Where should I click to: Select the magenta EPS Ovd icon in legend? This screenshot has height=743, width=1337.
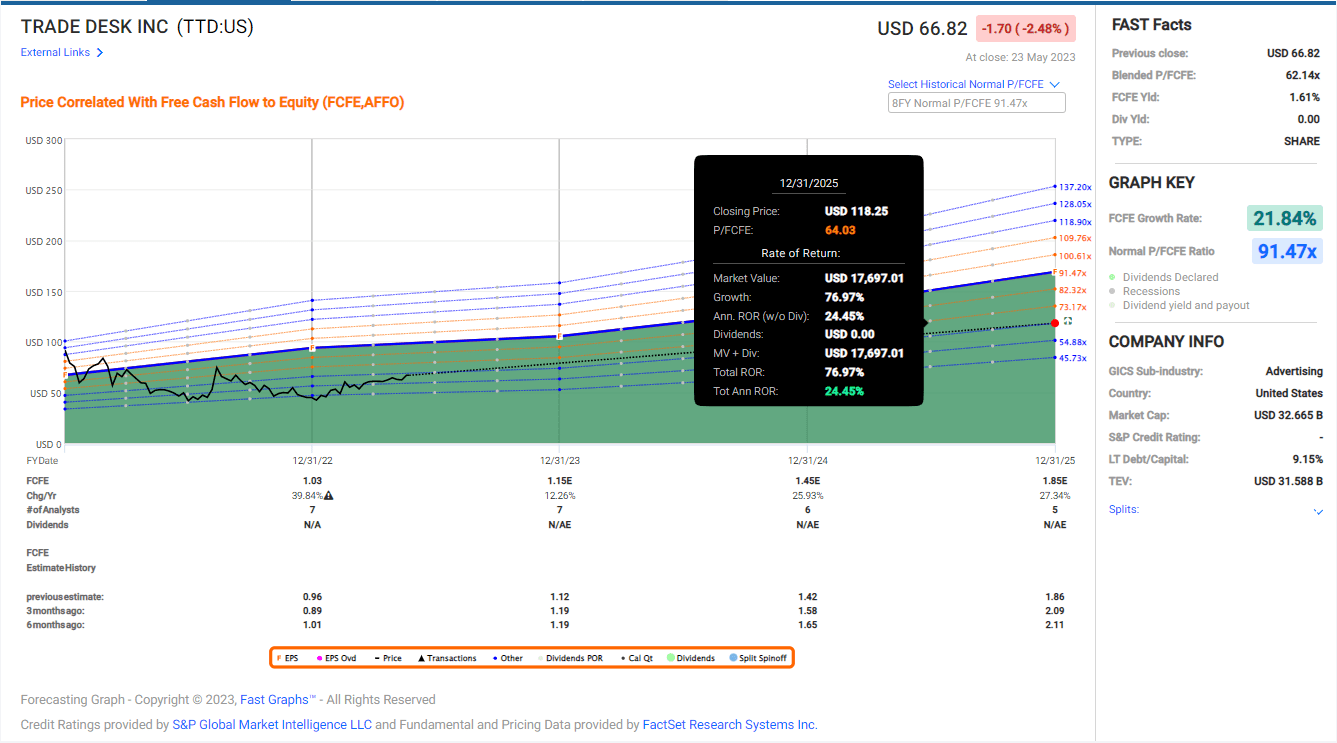click(318, 657)
